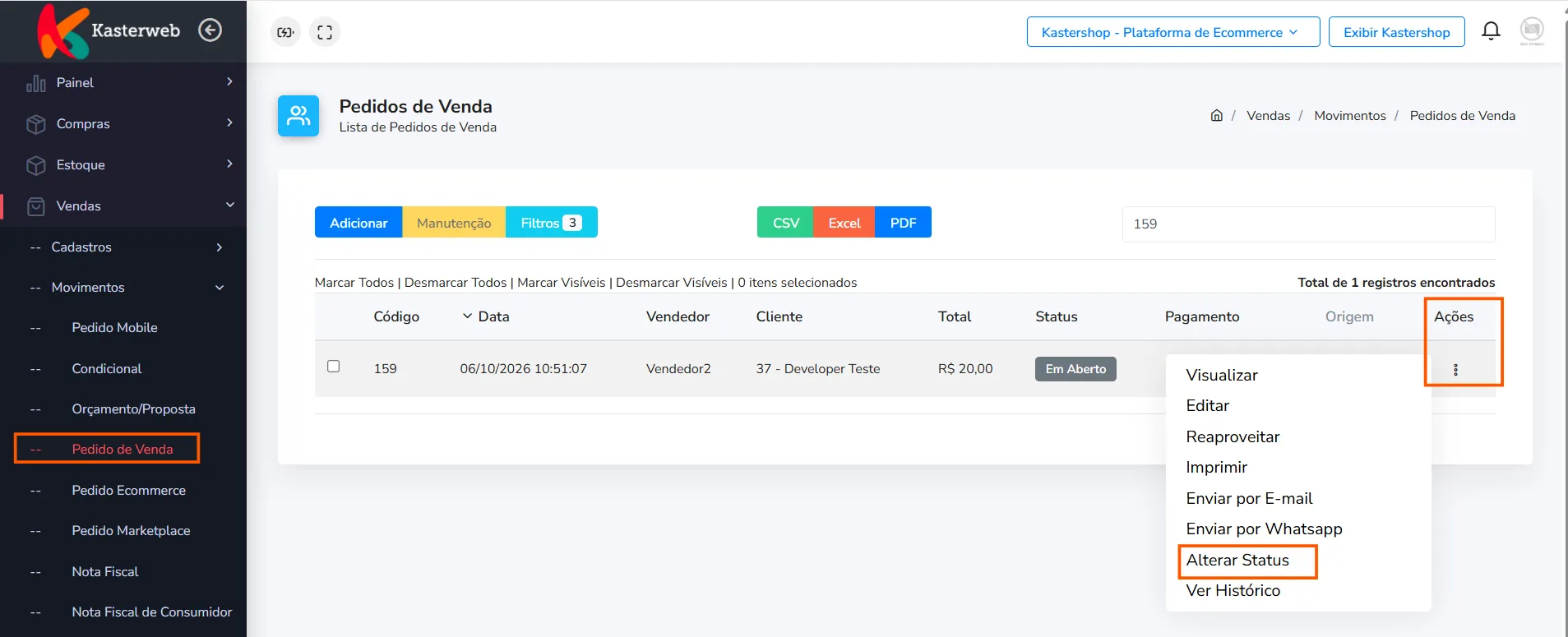Image resolution: width=1568 pixels, height=637 pixels.
Task: Click Exibir Kastershop button
Action: [1396, 32]
